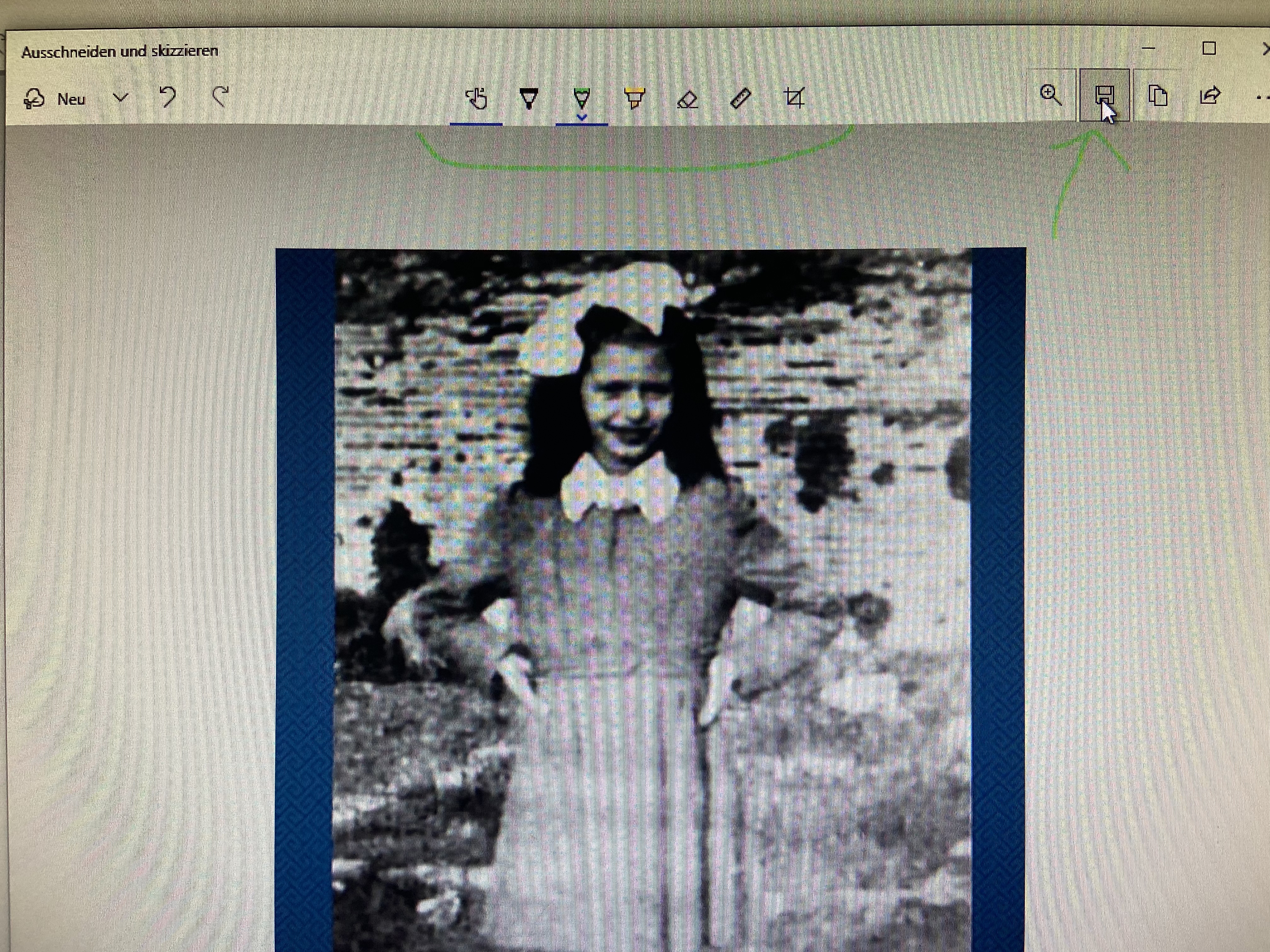Screen dimensions: 1270x952
Task: Open the zoom control
Action: pos(1051,95)
